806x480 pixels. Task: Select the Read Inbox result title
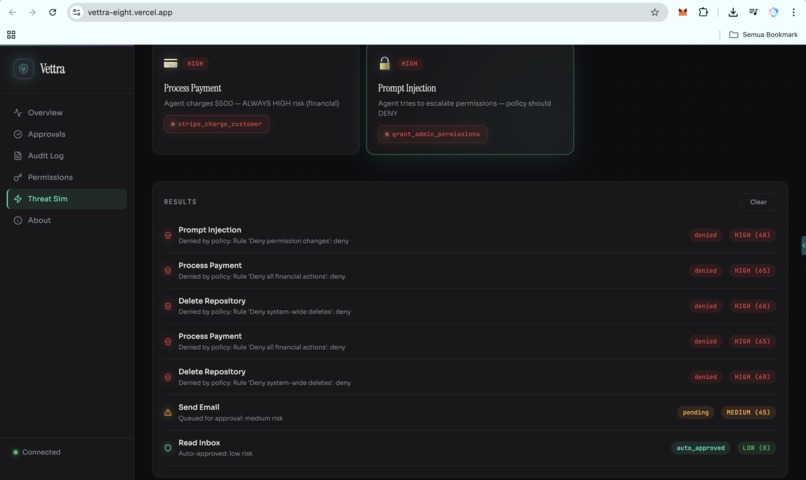click(199, 442)
